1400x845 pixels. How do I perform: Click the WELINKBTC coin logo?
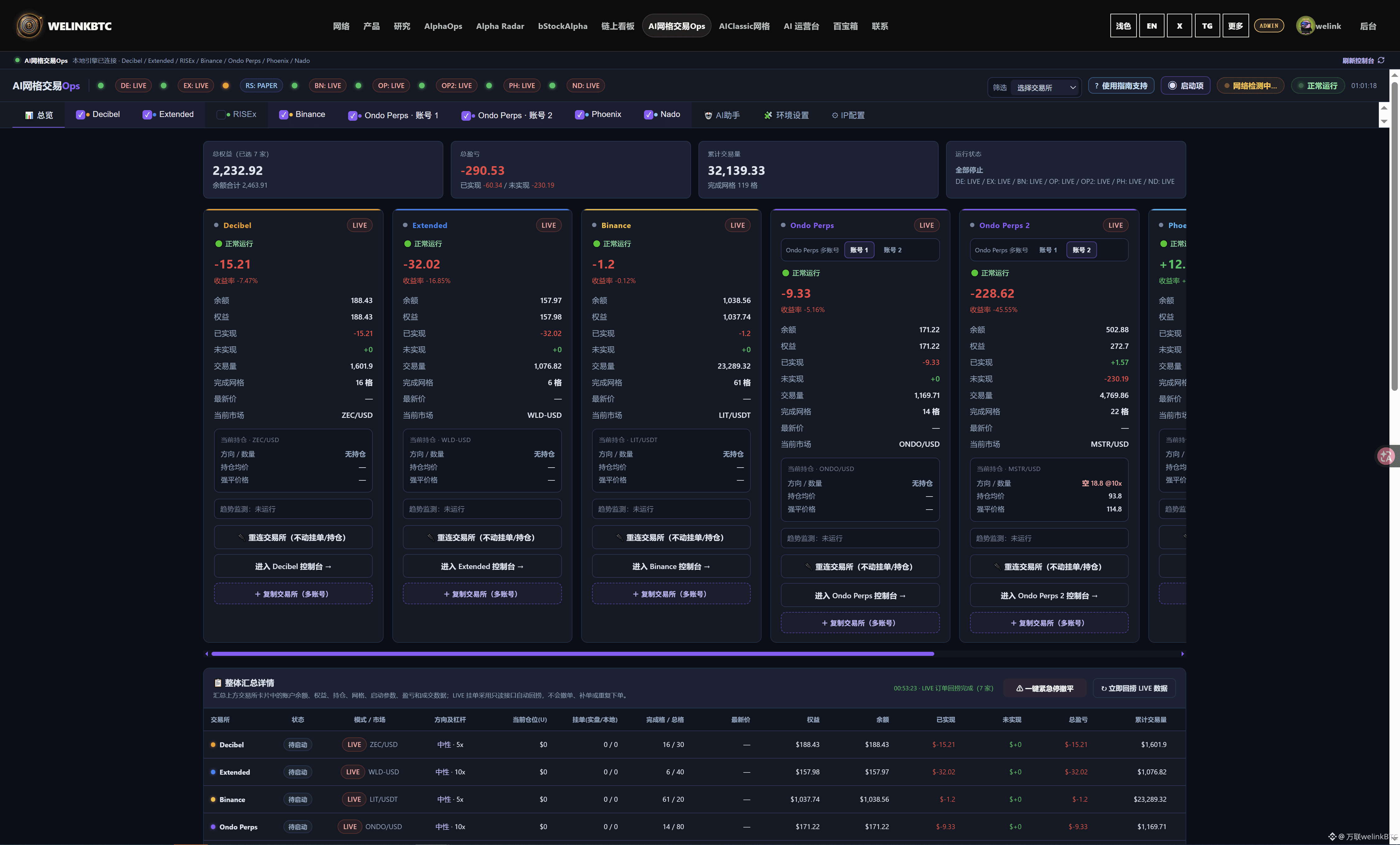(x=29, y=26)
